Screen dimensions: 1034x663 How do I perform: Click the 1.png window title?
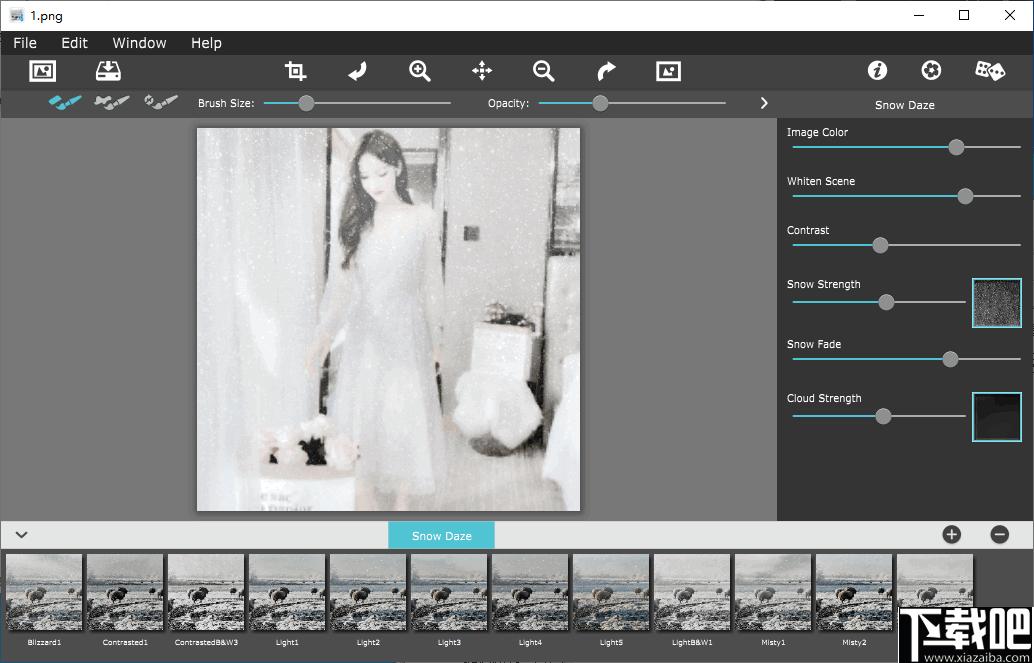[46, 16]
